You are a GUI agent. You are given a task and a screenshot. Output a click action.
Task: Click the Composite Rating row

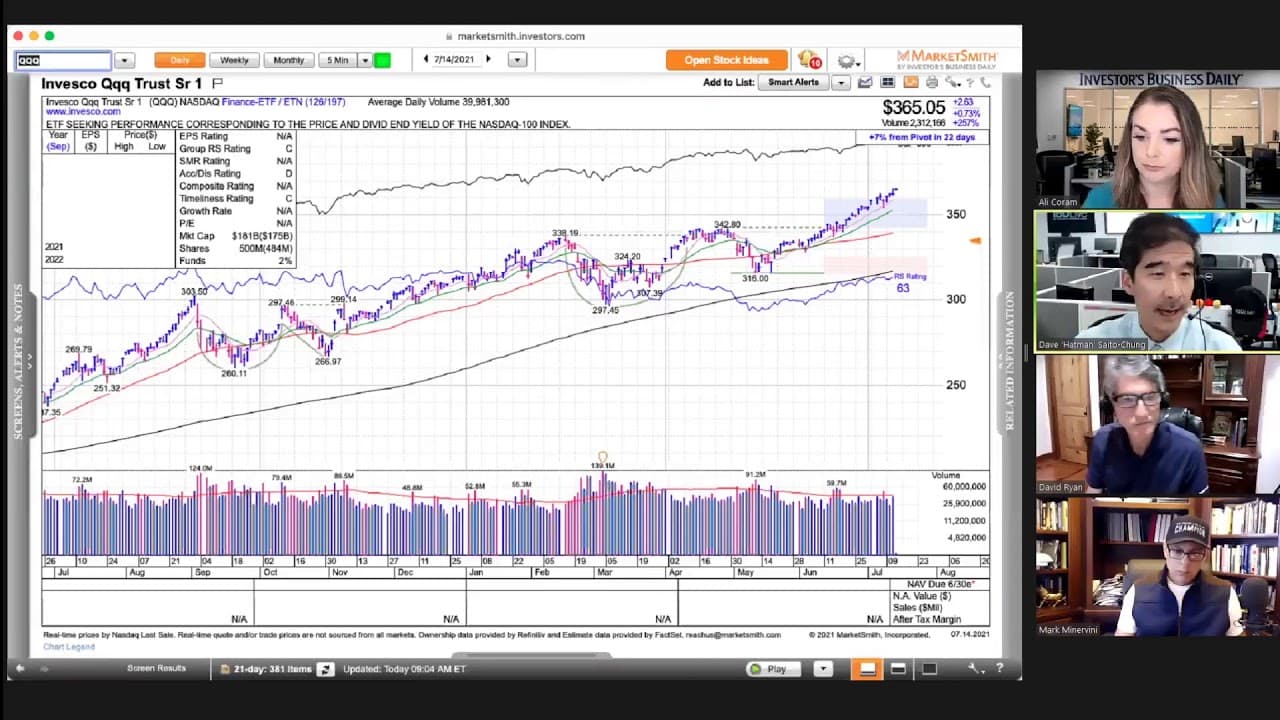click(x=235, y=186)
